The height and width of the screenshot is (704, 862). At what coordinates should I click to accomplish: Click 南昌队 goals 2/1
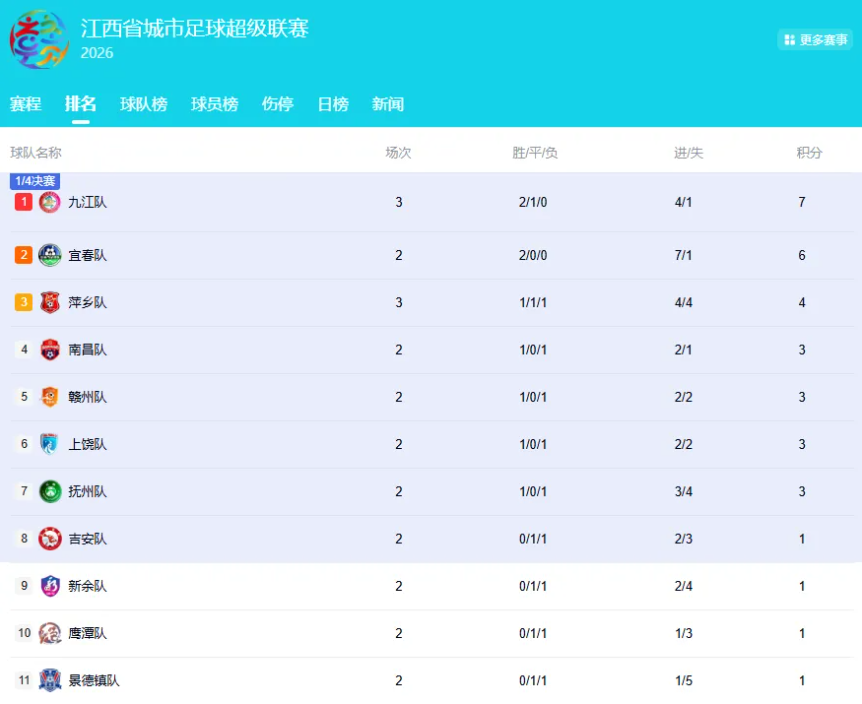683,350
